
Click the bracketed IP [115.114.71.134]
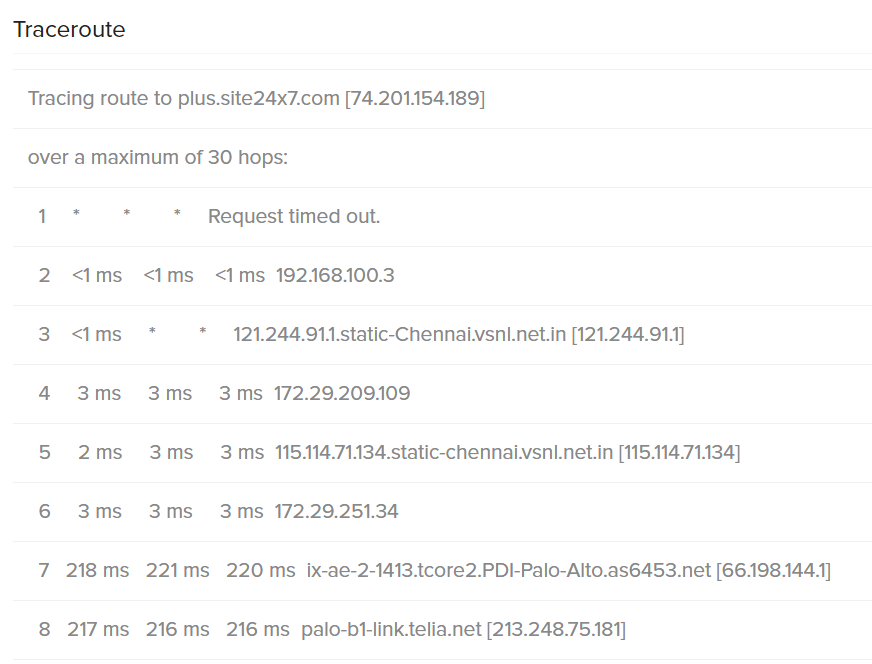pyautogui.click(x=679, y=452)
